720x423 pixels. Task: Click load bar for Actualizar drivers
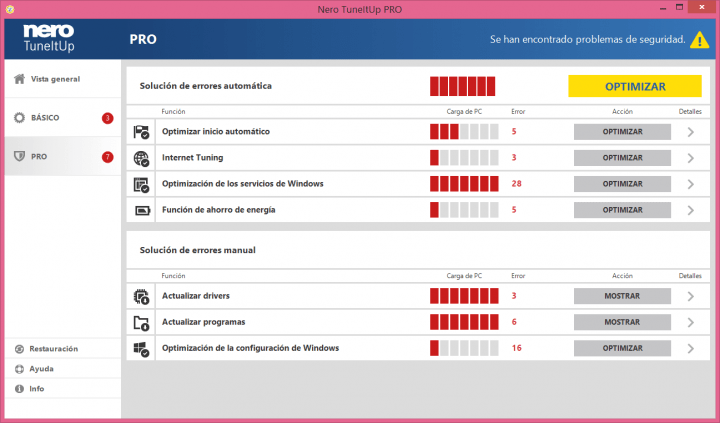[464, 296]
